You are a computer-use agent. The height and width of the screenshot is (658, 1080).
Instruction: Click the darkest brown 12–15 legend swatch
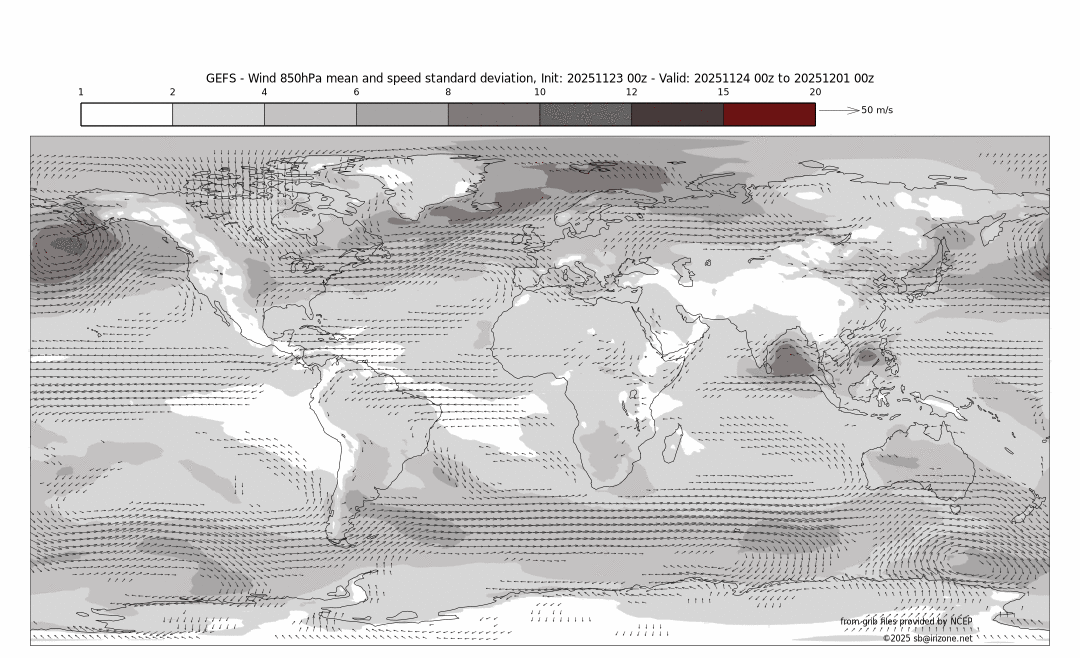(677, 114)
